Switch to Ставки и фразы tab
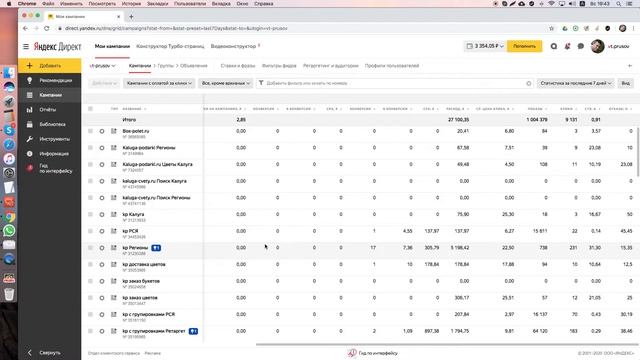The image size is (640, 360). [238, 66]
